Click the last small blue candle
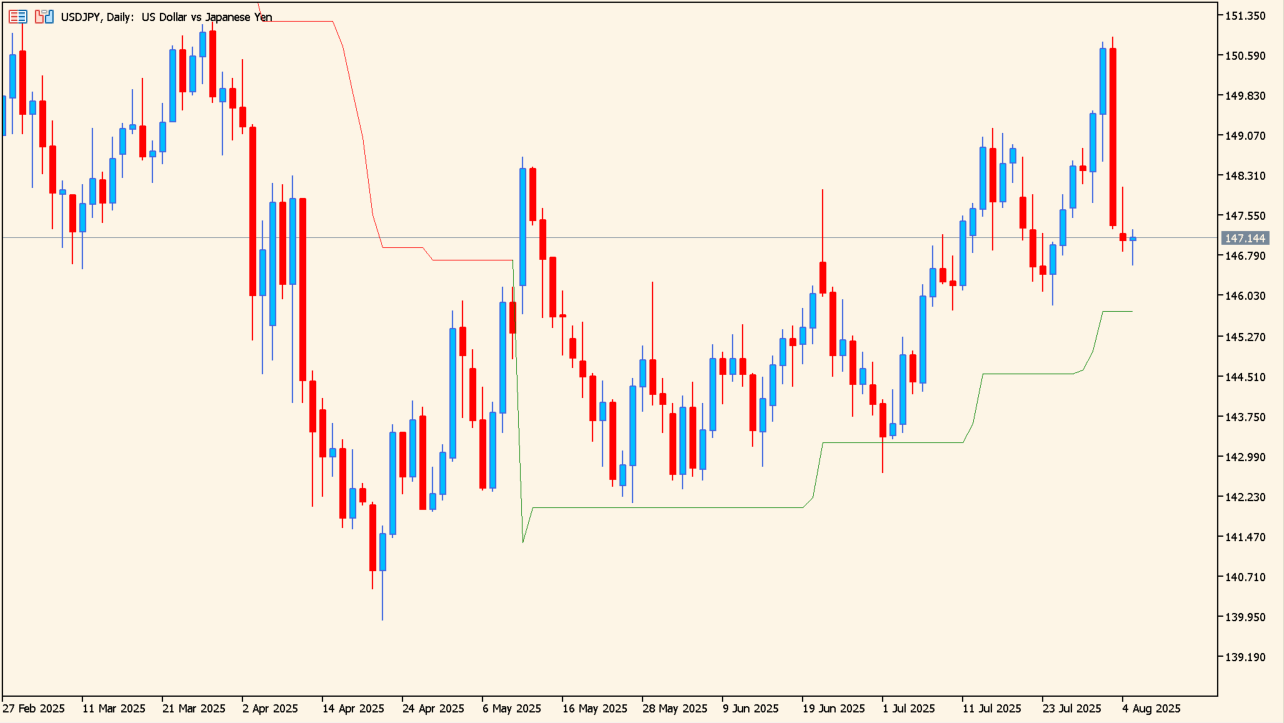 click(1133, 239)
